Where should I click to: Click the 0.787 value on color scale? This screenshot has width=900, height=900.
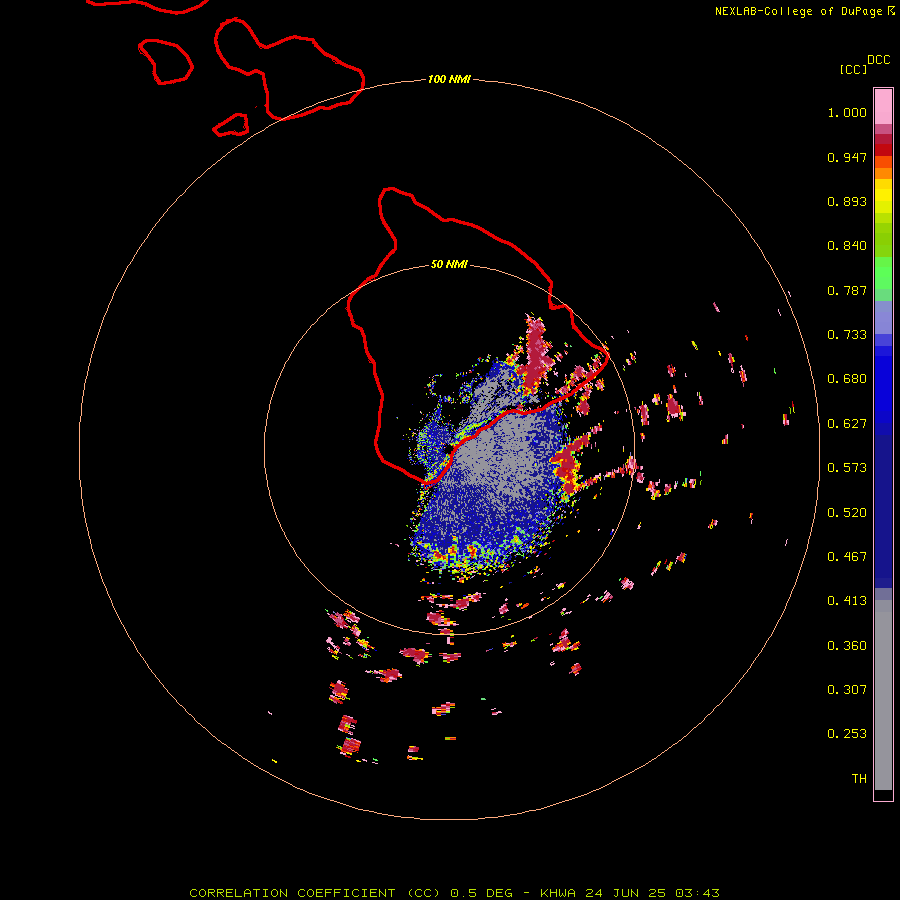point(847,290)
